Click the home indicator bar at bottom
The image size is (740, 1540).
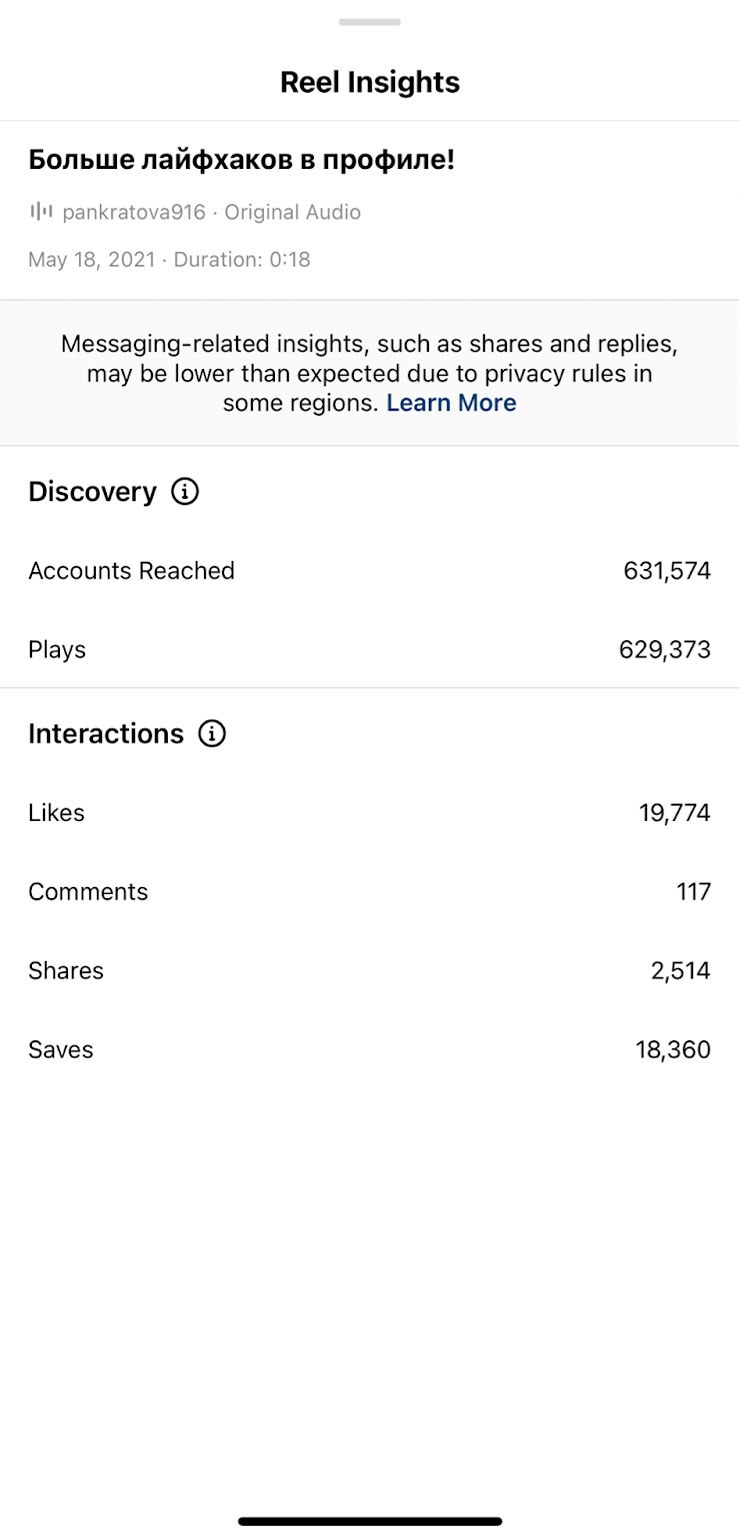point(370,1521)
